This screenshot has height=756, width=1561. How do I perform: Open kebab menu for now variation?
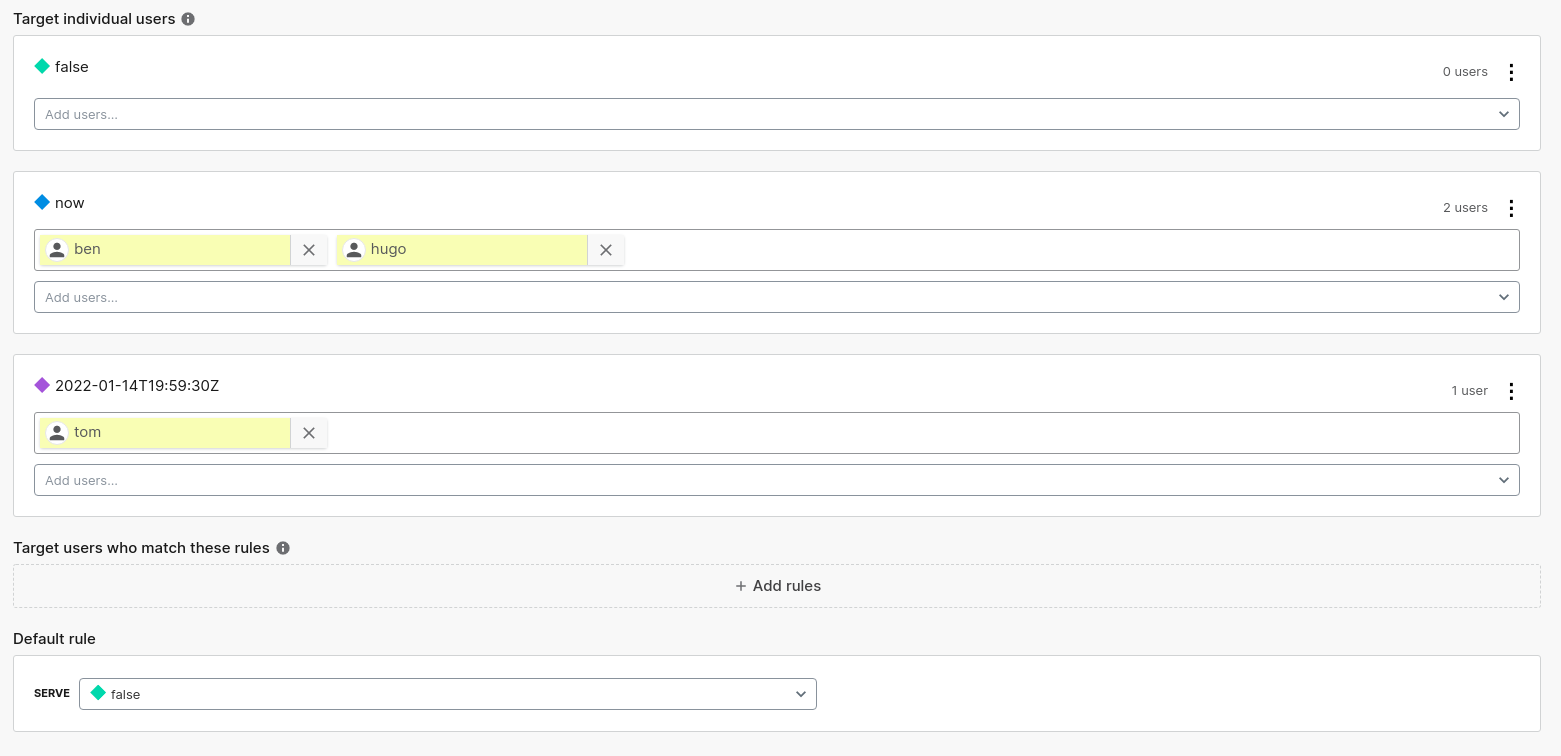pos(1511,208)
